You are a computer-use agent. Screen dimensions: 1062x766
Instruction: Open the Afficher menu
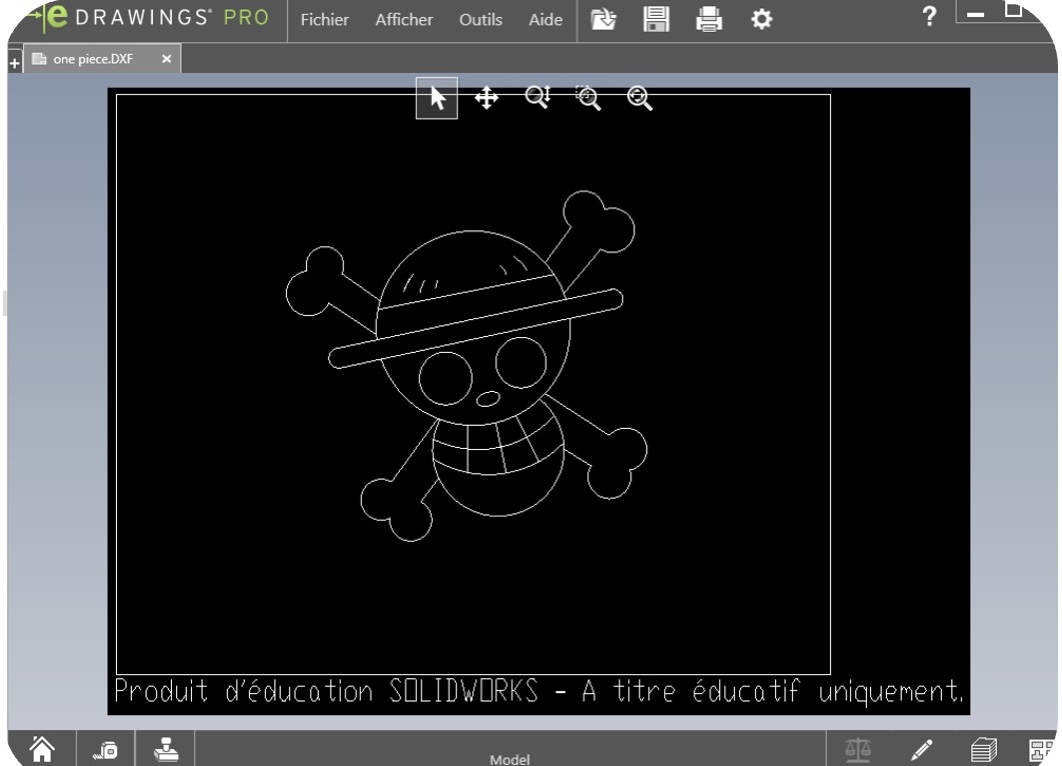point(404,20)
